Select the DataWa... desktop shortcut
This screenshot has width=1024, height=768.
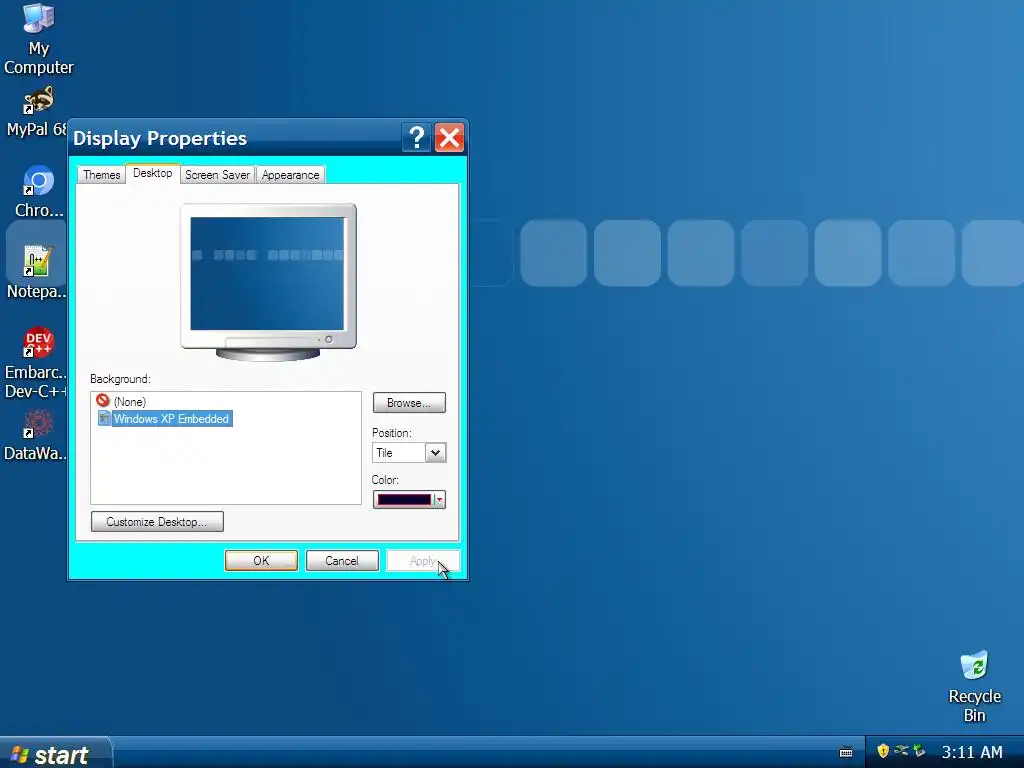pos(36,434)
